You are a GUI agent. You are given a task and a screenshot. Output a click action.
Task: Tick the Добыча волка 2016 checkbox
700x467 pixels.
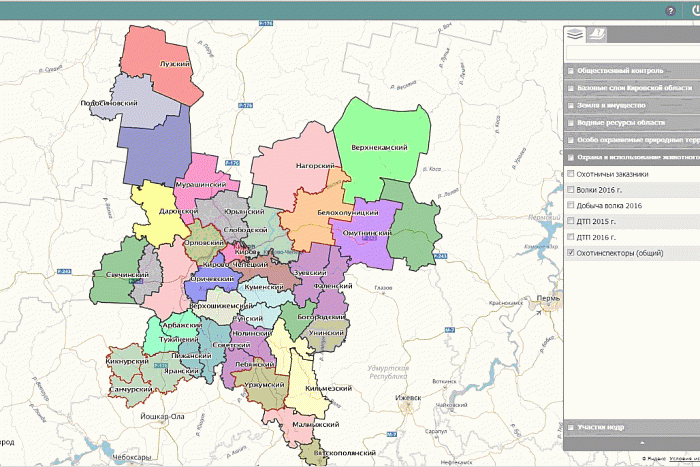[x=571, y=205]
